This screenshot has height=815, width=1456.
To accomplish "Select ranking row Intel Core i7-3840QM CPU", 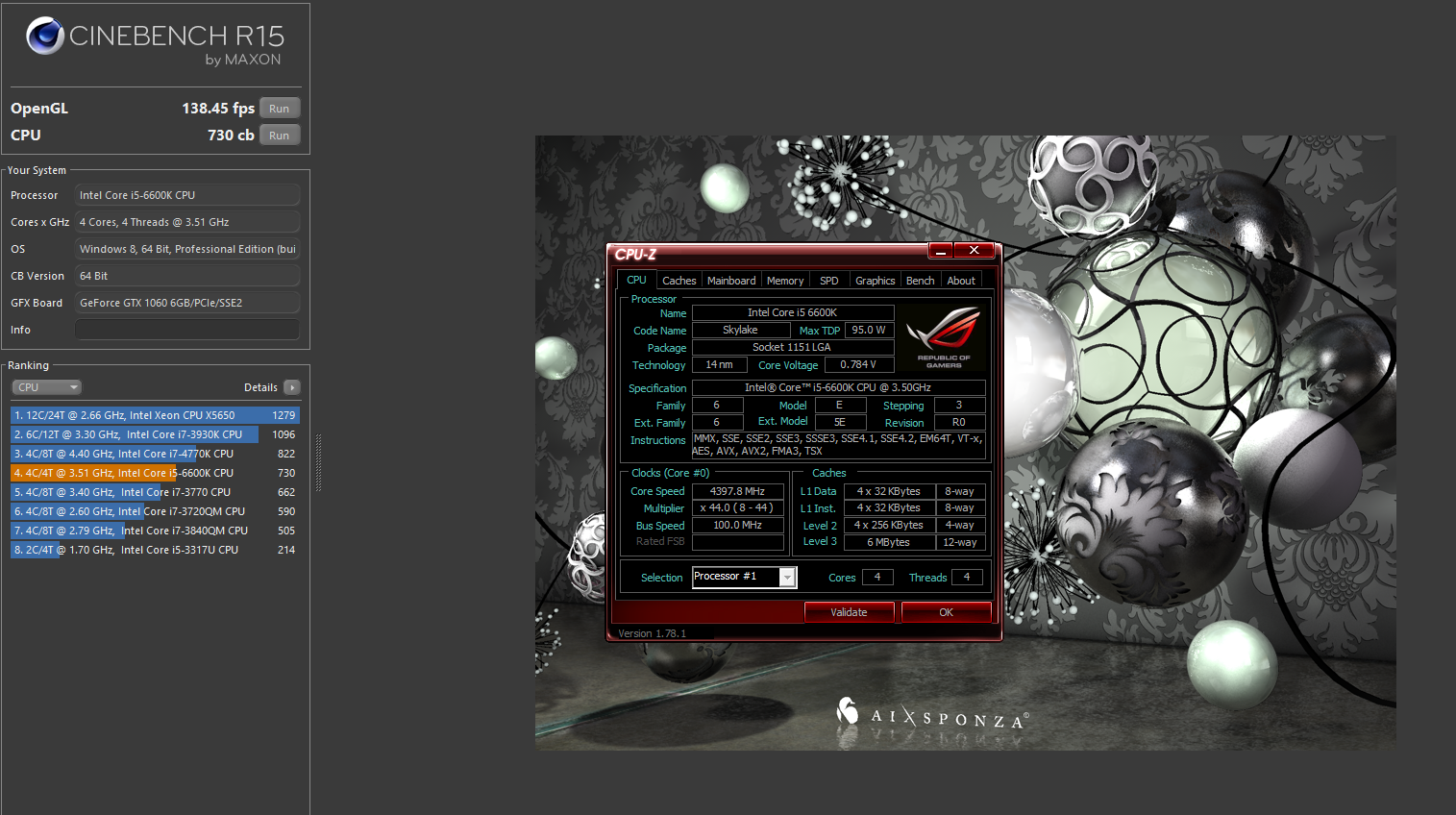I will (x=155, y=531).
